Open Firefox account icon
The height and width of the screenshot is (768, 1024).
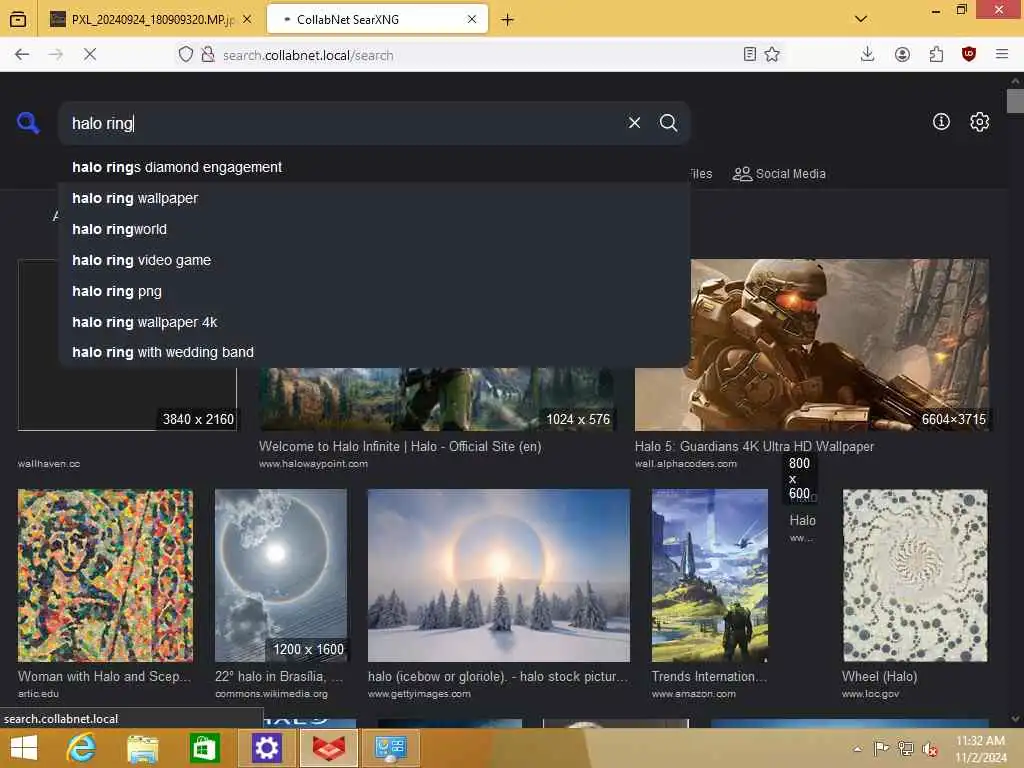(x=902, y=55)
